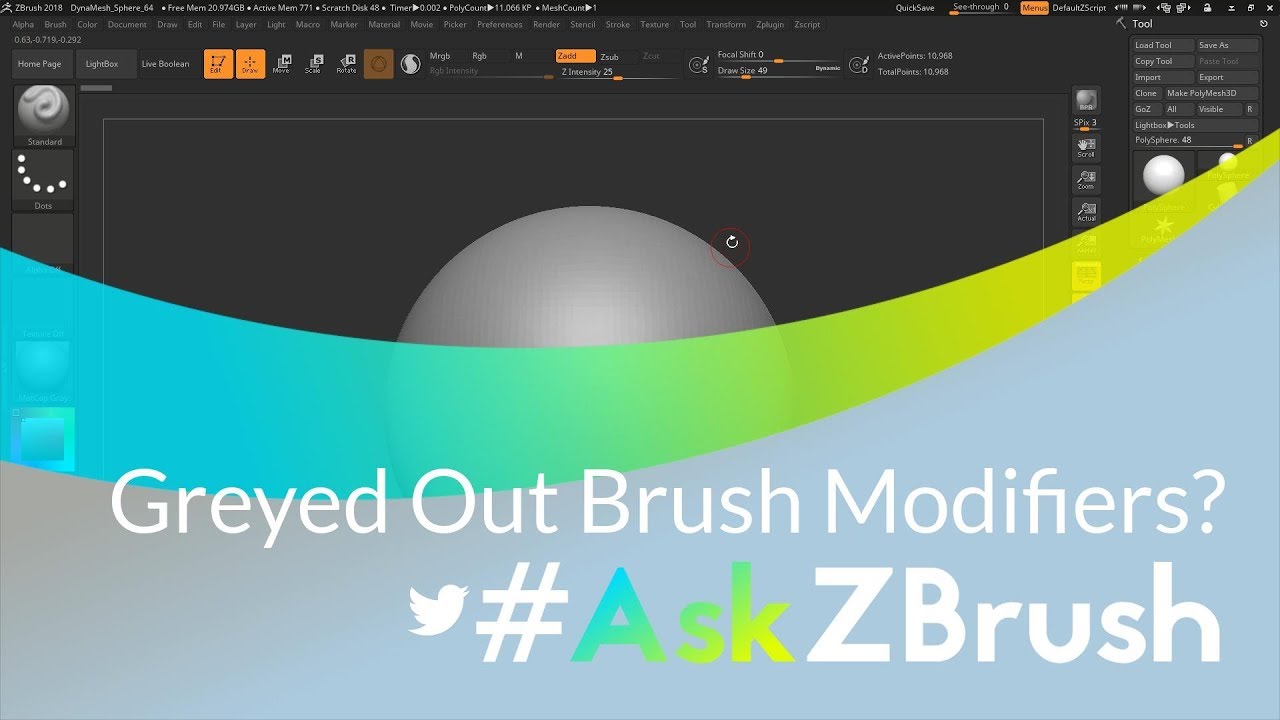Screen dimensions: 1280x720
Task: Open the Brush palette menu
Action: (x=56, y=24)
